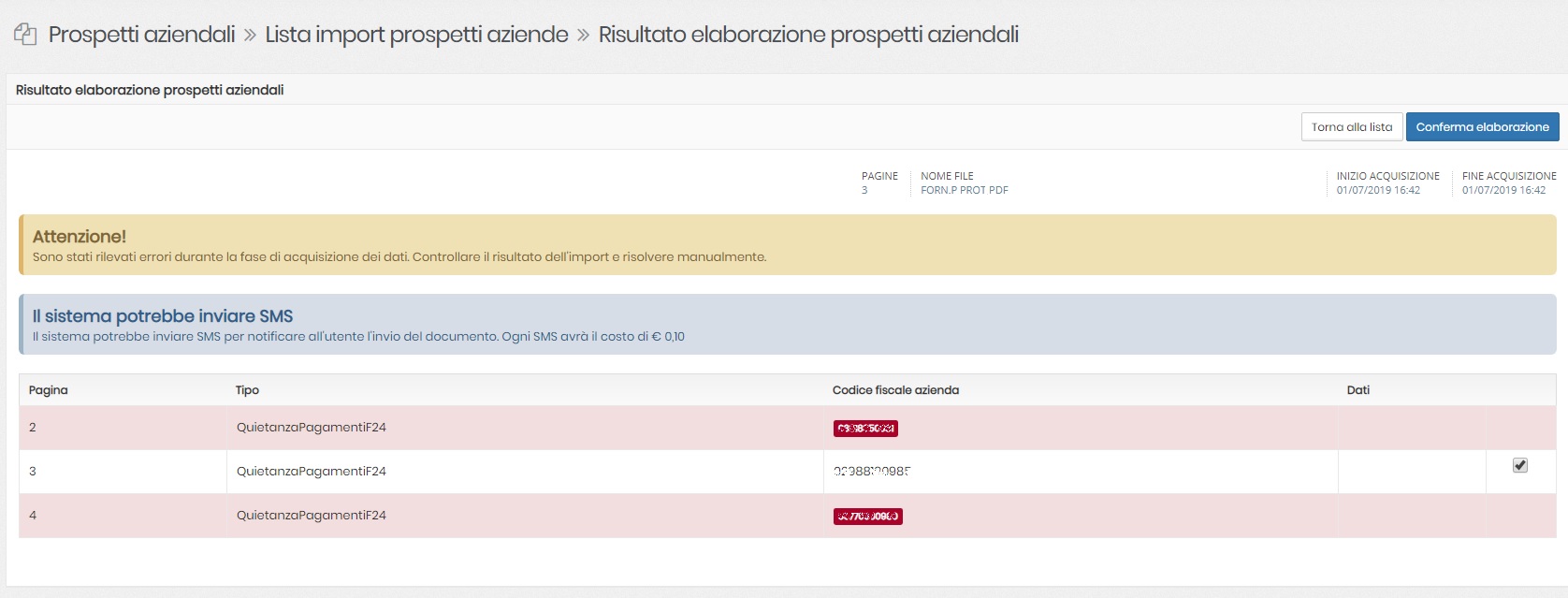Select the fiscal code in the page 3 row
Viewport: 1568px width, 598px height.
pyautogui.click(x=871, y=472)
